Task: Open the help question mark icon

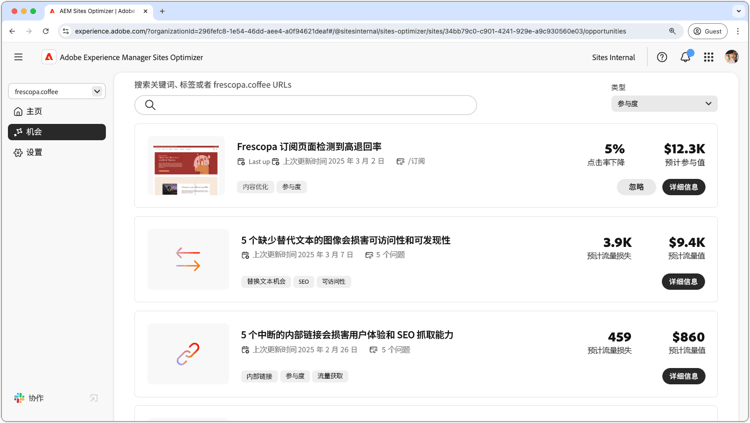Action: click(x=662, y=57)
